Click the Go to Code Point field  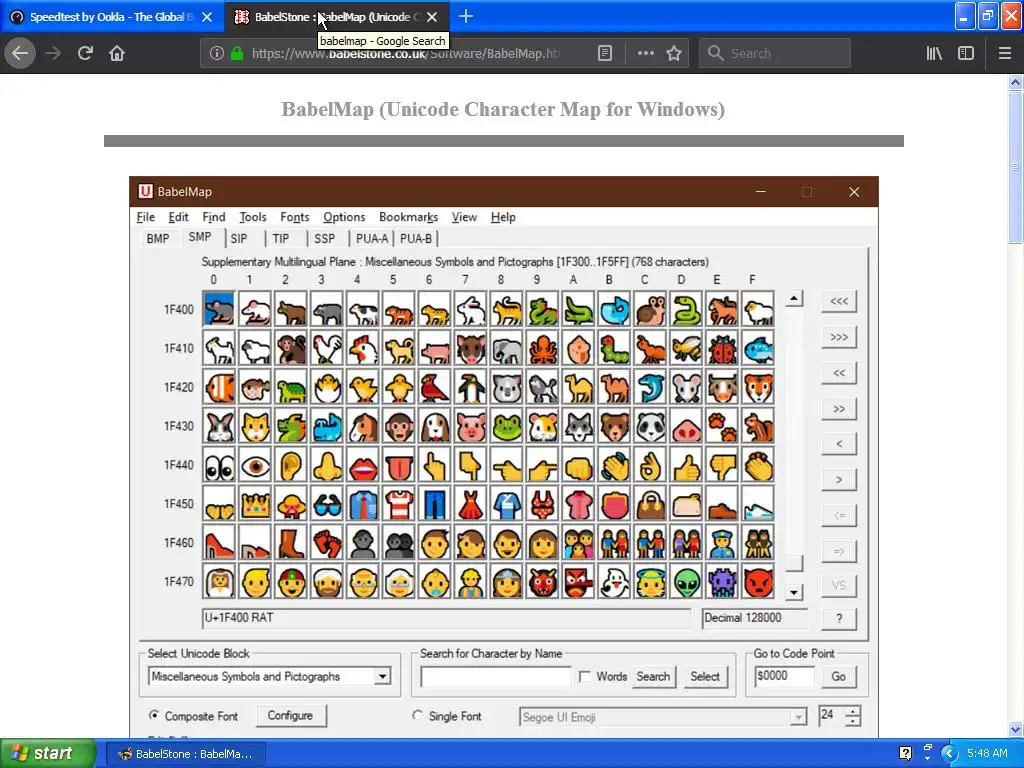pyautogui.click(x=784, y=677)
